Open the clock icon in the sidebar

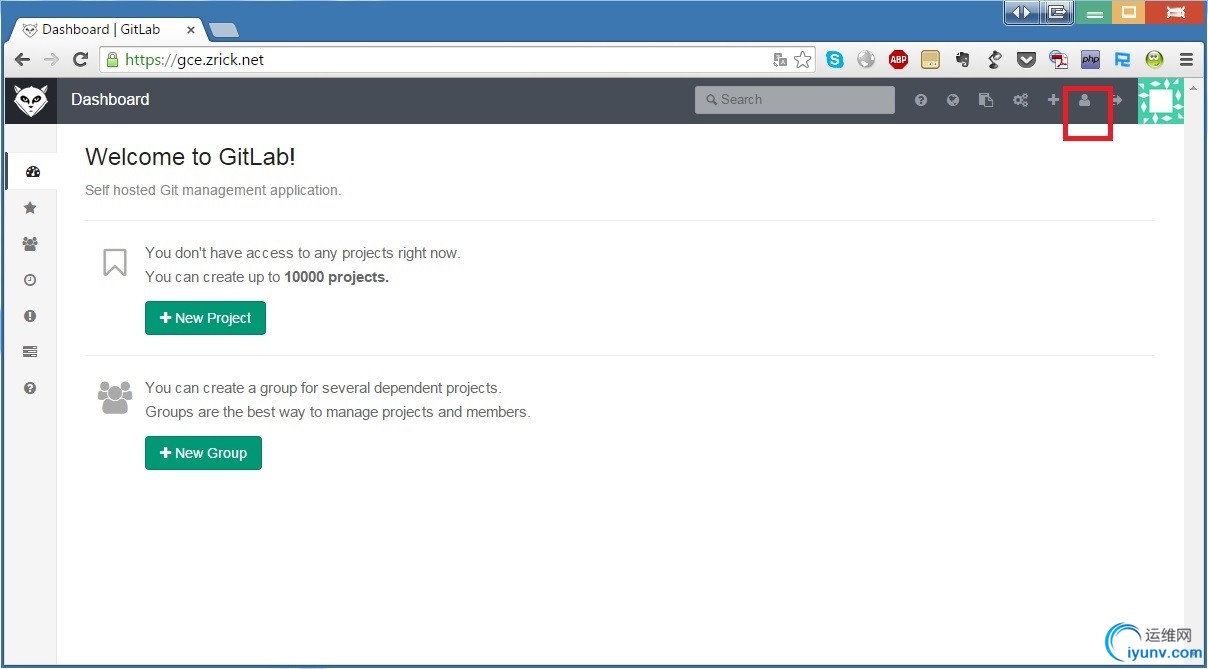tap(30, 280)
